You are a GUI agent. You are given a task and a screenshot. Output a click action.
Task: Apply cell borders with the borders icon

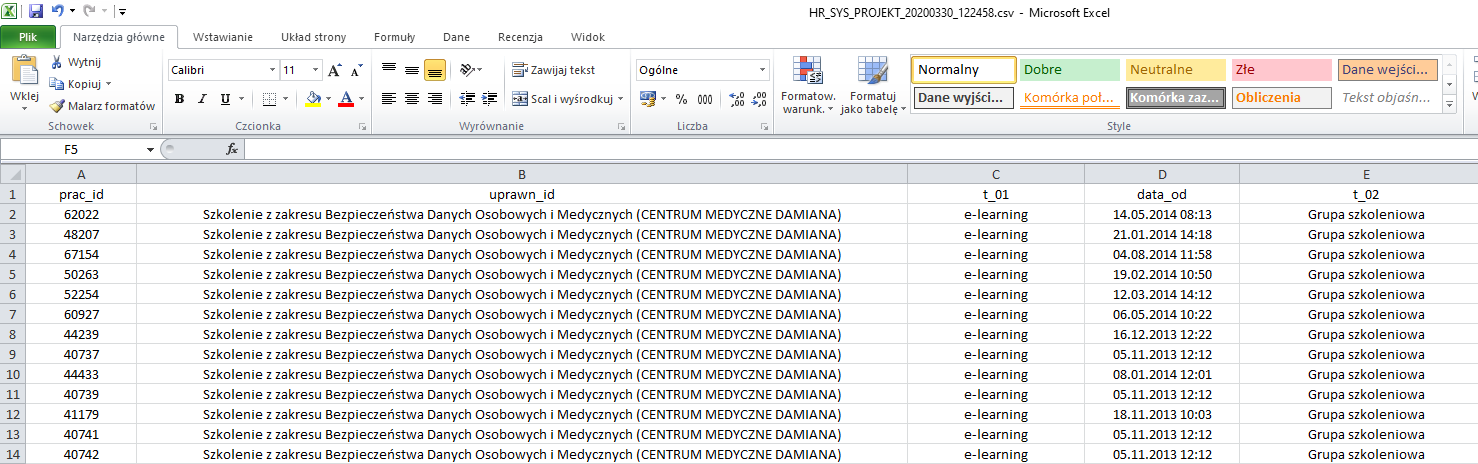[x=268, y=99]
